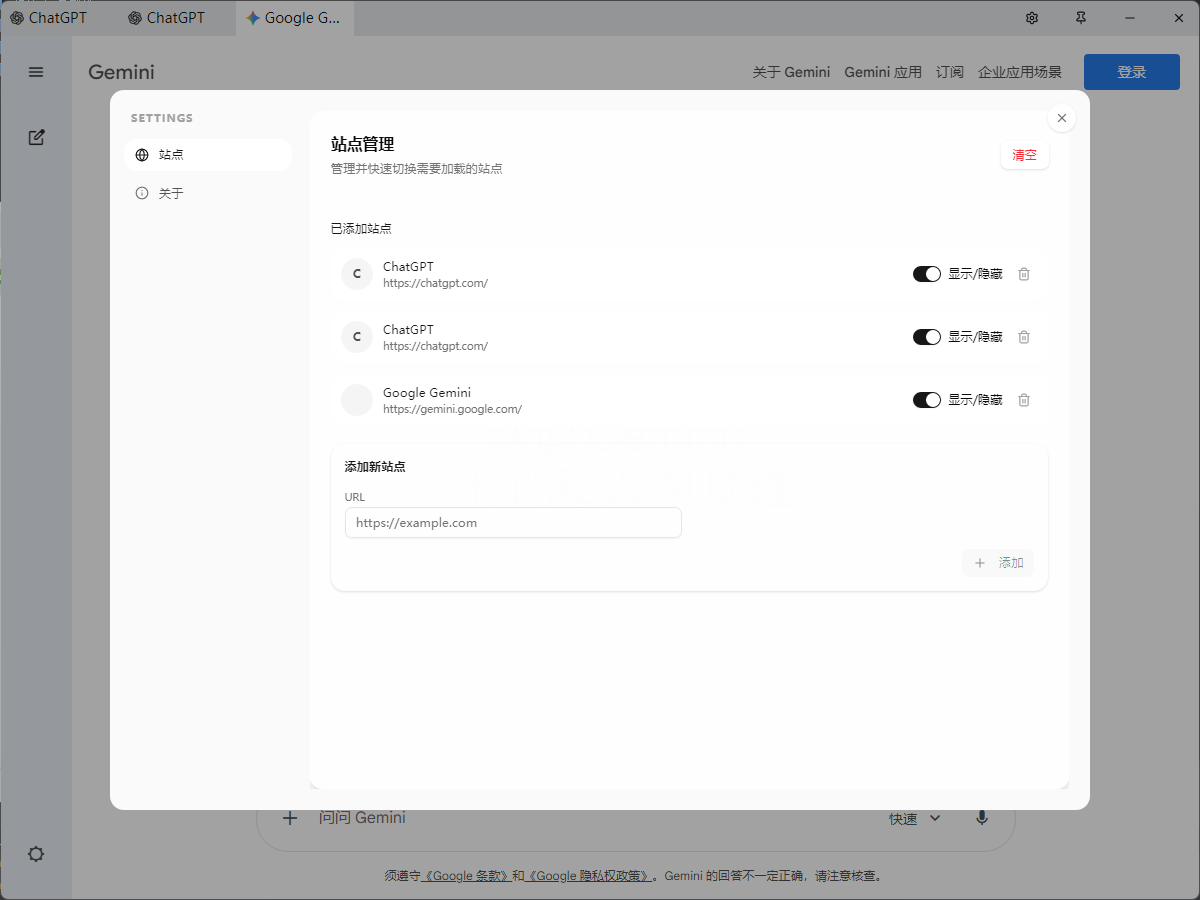
Task: Click the blue 登录 sign-in button
Action: [1132, 72]
